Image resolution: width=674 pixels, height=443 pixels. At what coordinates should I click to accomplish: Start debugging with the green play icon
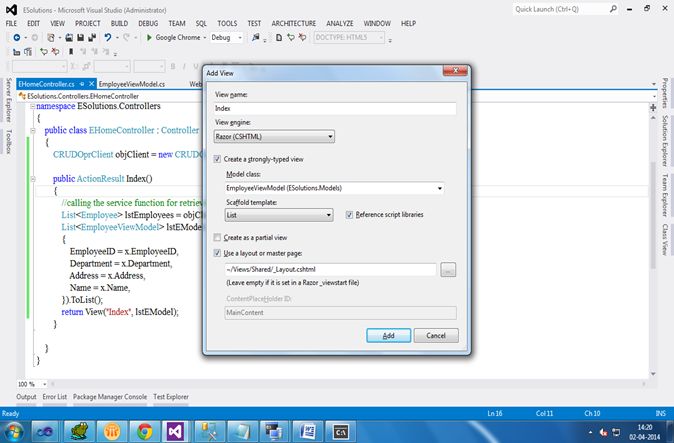click(x=149, y=38)
